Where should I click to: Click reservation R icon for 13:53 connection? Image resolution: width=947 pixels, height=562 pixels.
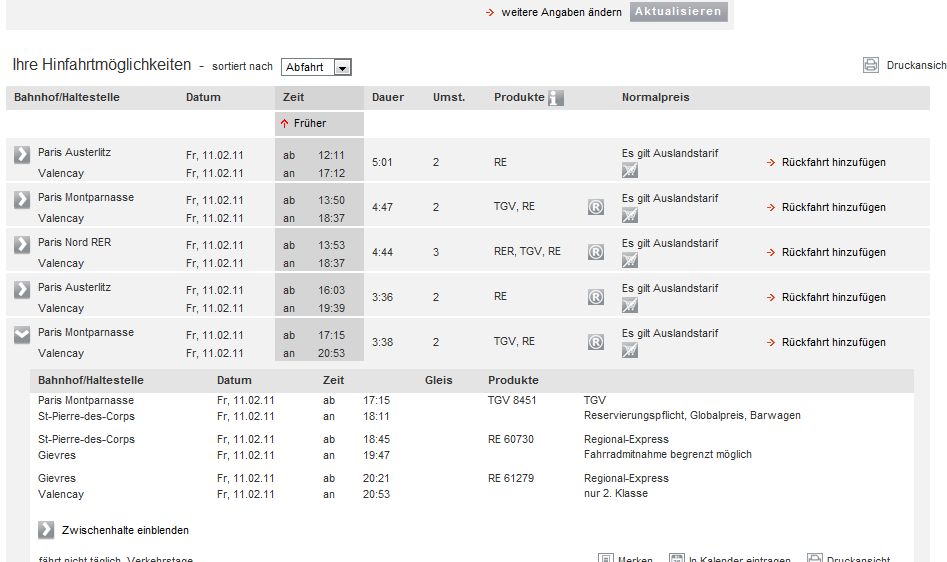tap(595, 252)
